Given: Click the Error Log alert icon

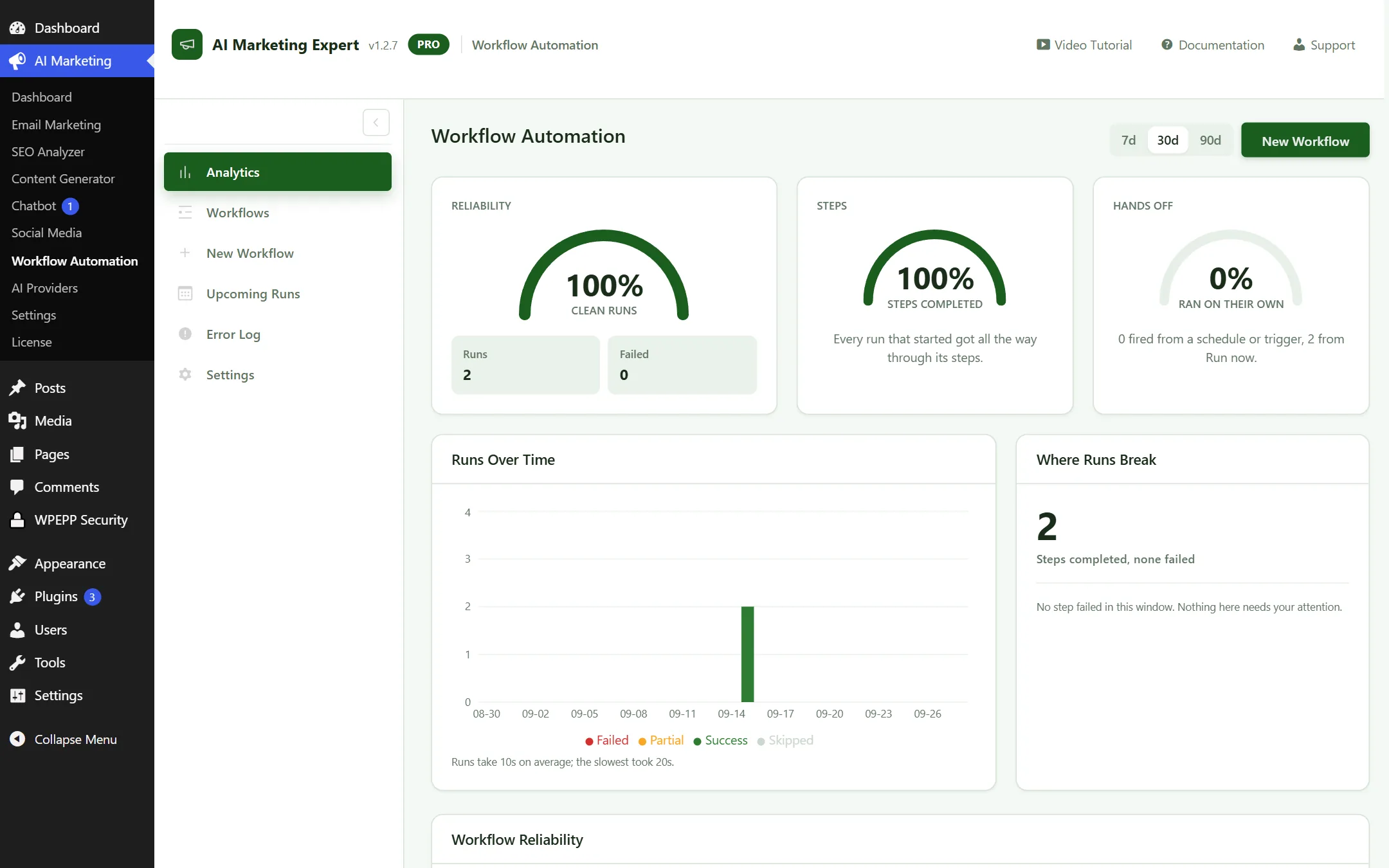Looking at the screenshot, I should (185, 334).
